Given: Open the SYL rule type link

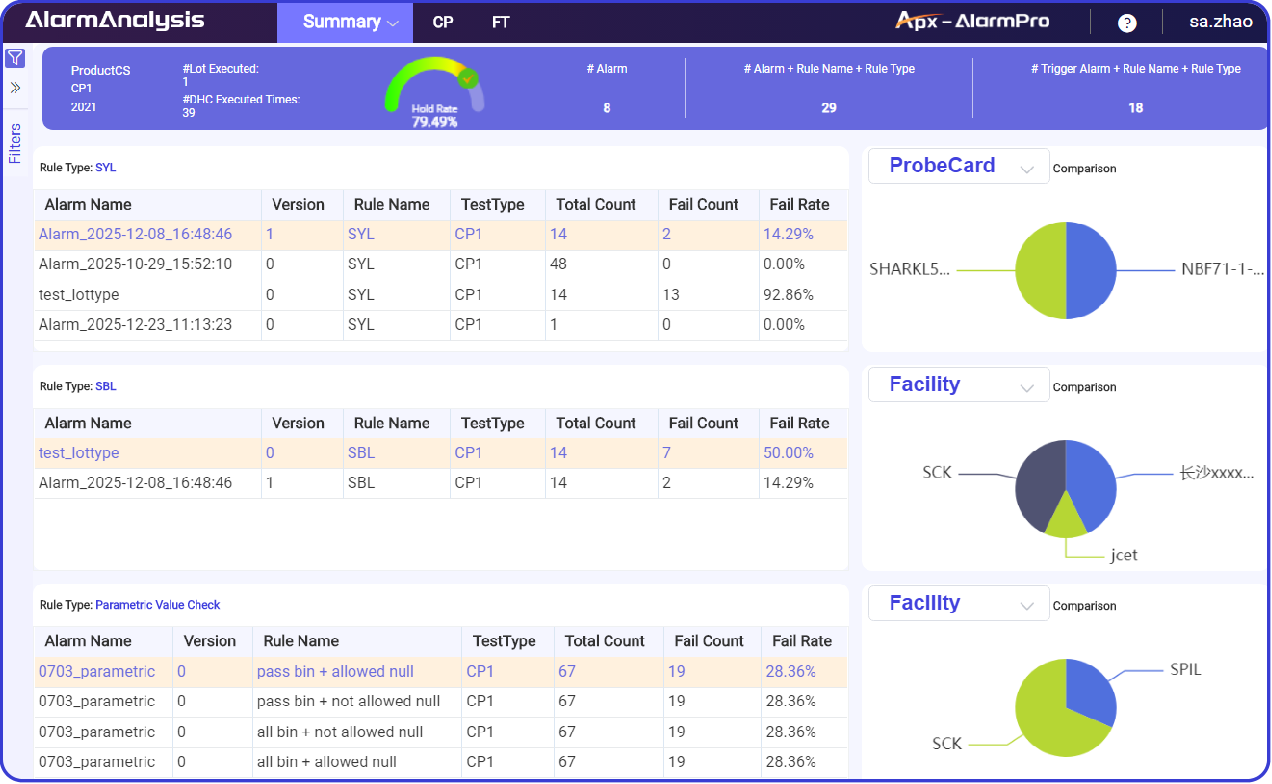Looking at the screenshot, I should point(105,167).
